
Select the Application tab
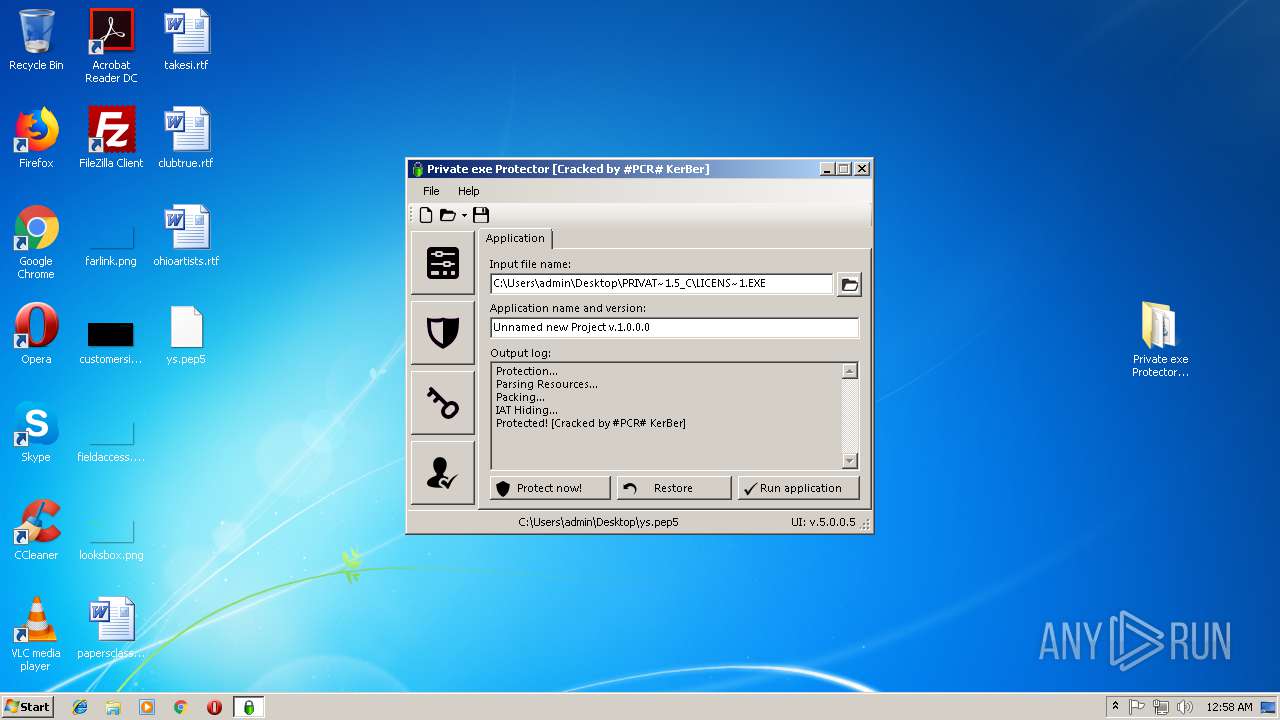(515, 238)
